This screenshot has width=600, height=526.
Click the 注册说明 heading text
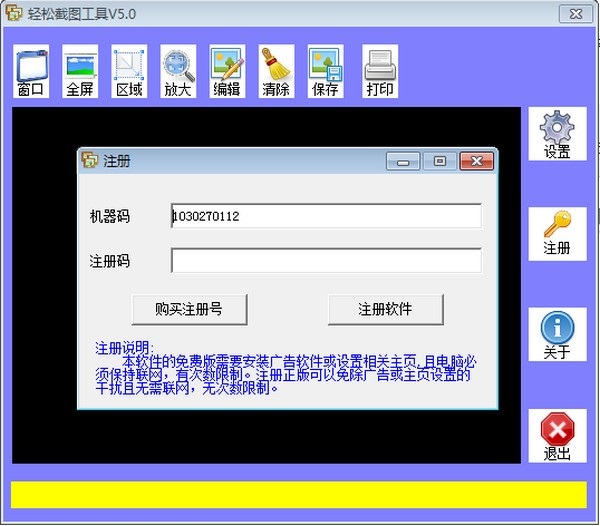tap(124, 348)
